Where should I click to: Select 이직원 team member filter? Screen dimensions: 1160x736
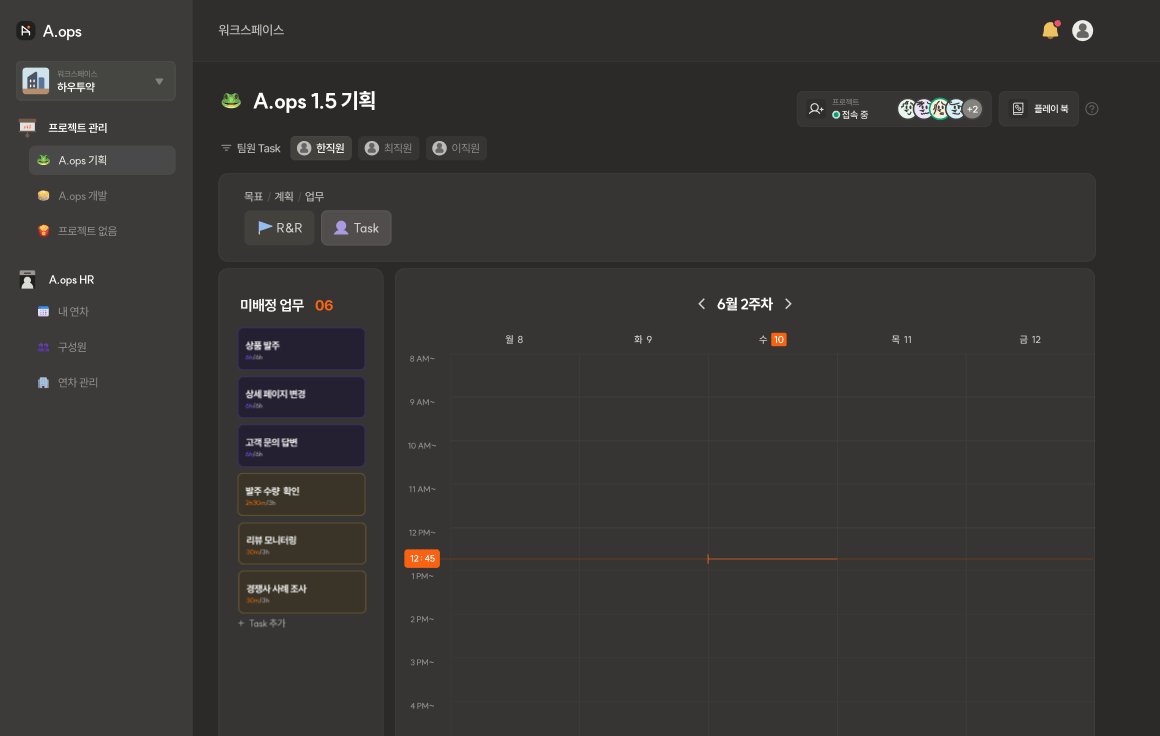[x=456, y=148]
